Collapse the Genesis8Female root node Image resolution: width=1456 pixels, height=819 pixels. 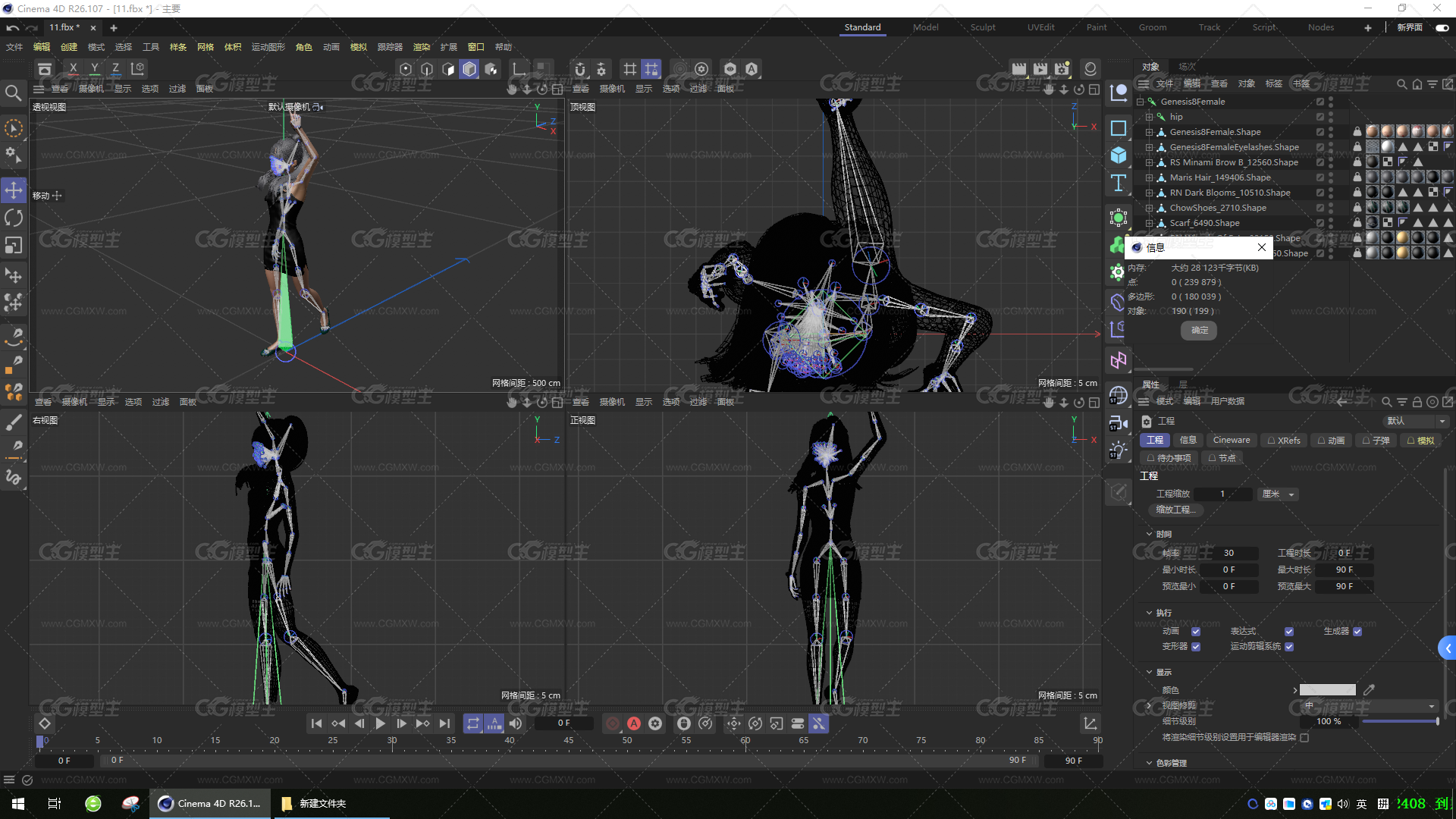[x=1140, y=102]
